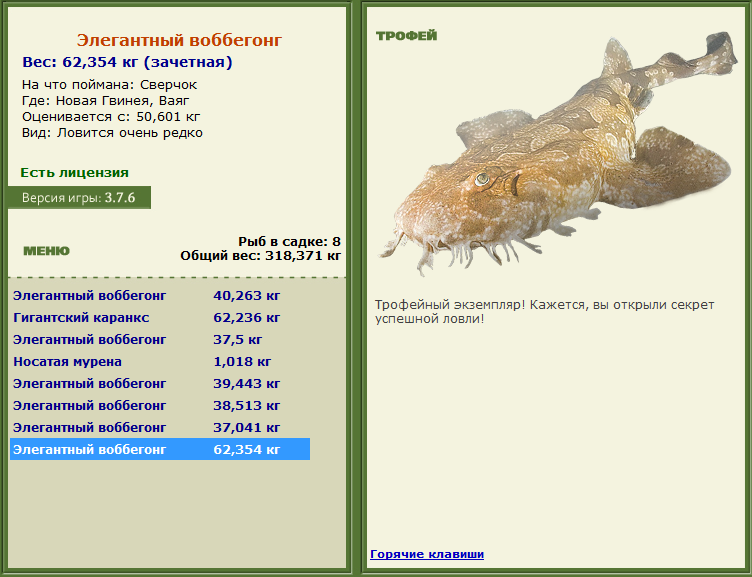Click the Где: Новая Гвинея, Ваяг line
The width and height of the screenshot is (752, 577).
point(106,101)
